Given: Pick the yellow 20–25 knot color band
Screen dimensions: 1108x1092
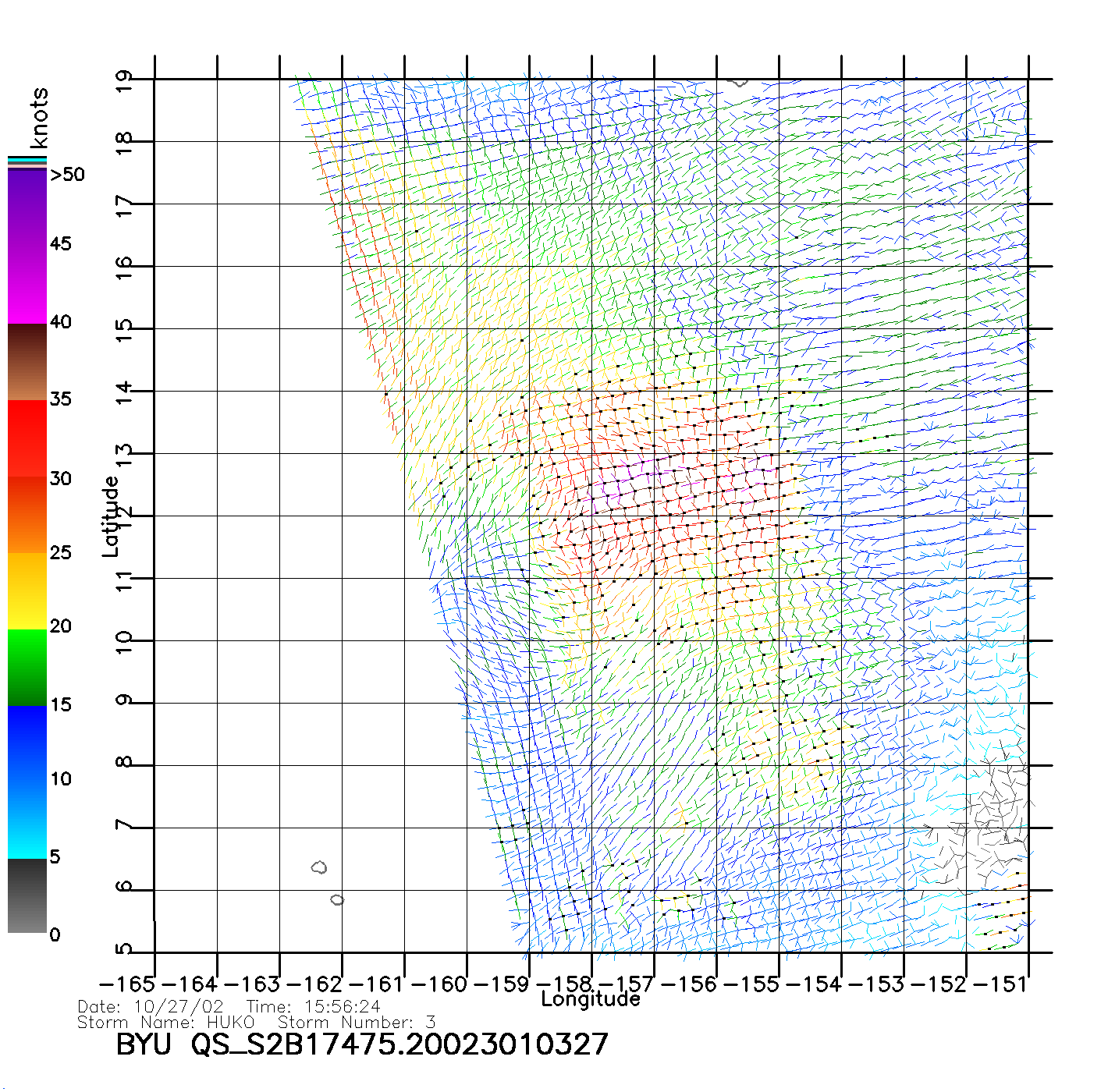Looking at the screenshot, I should 27,590.
